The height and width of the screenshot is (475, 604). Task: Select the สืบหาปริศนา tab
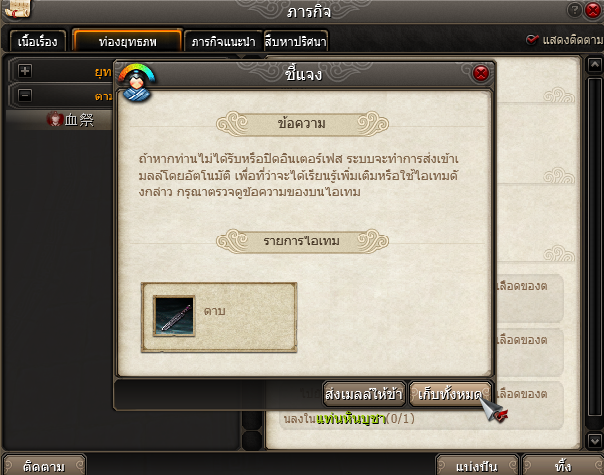tap(296, 41)
